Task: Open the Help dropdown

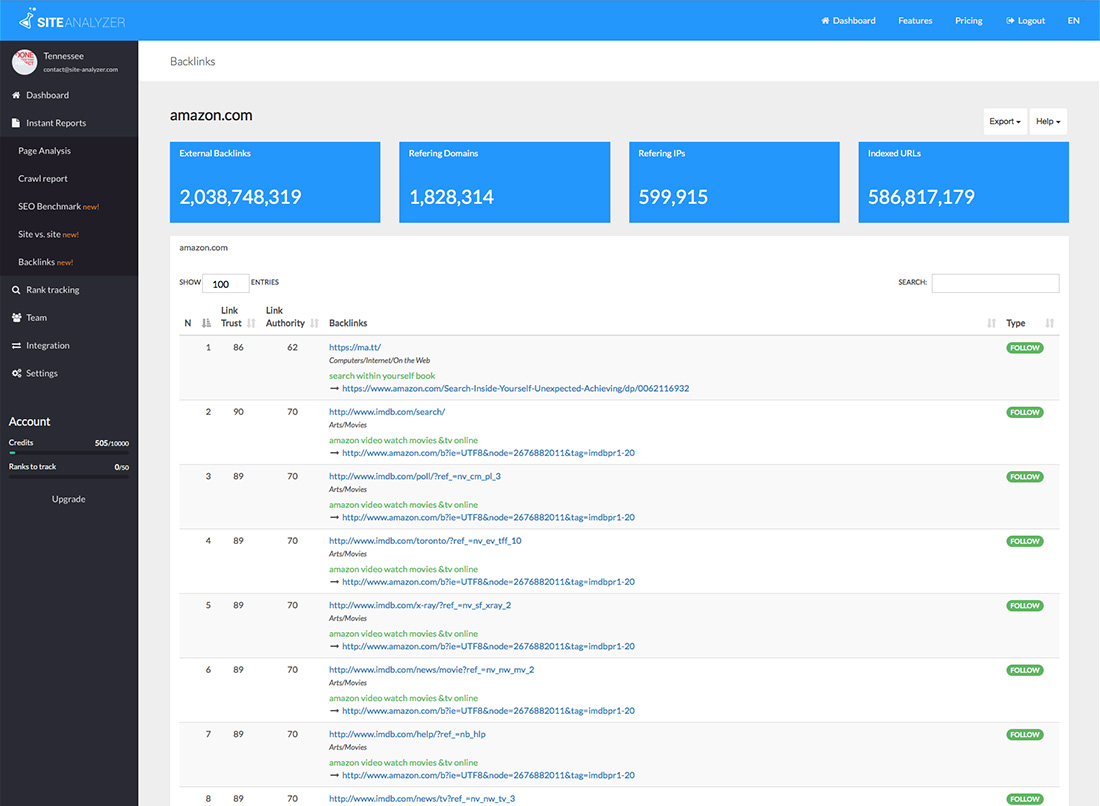Action: pyautogui.click(x=1048, y=121)
